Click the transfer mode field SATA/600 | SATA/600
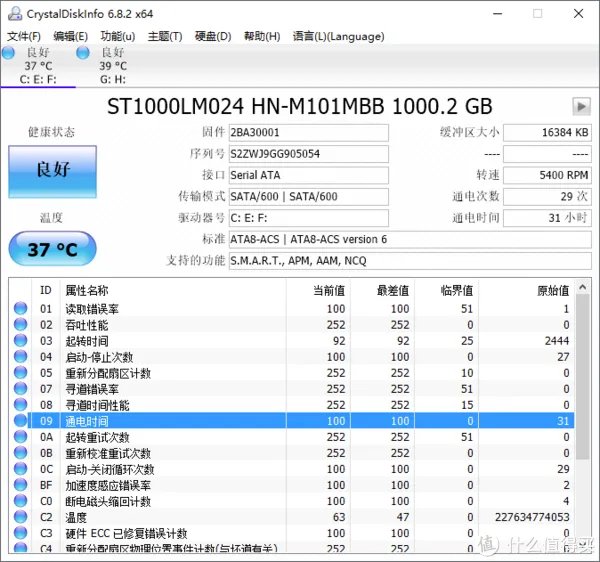Viewport: 600px width, 562px height. tap(308, 197)
